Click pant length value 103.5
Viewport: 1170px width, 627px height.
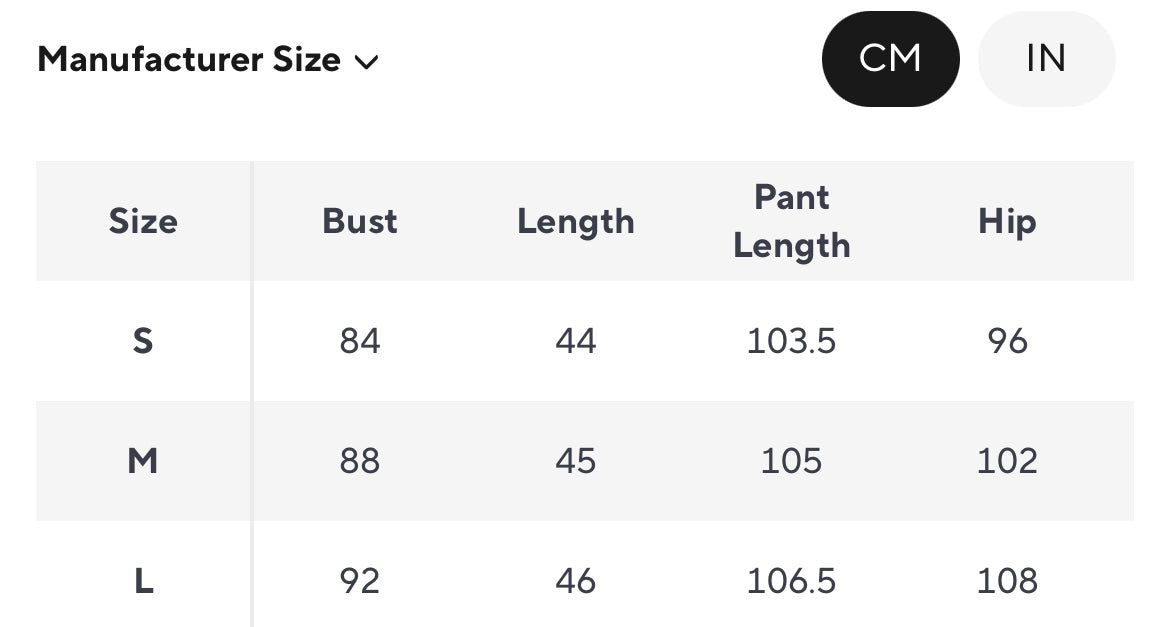tap(792, 341)
